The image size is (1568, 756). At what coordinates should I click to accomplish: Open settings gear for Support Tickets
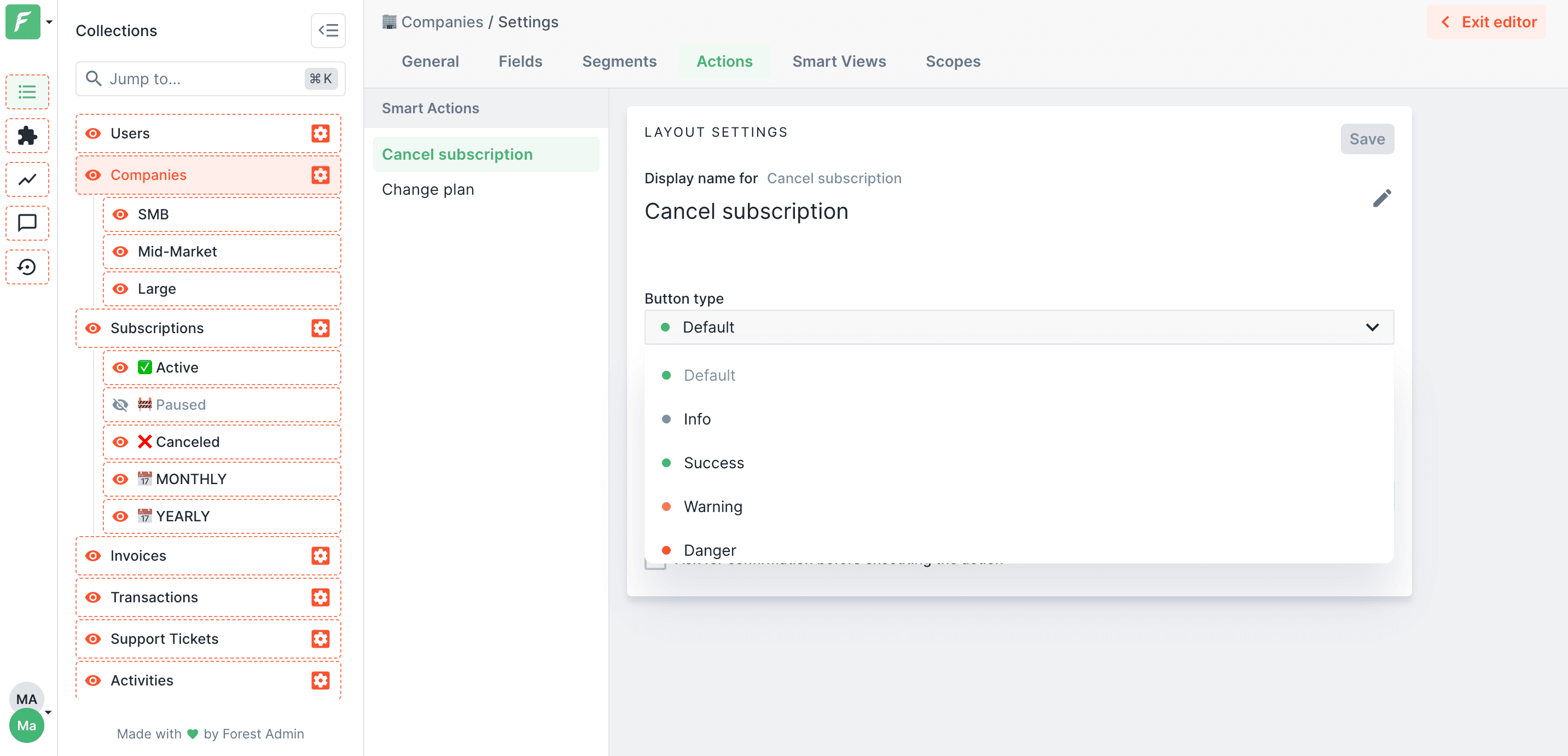click(x=320, y=639)
